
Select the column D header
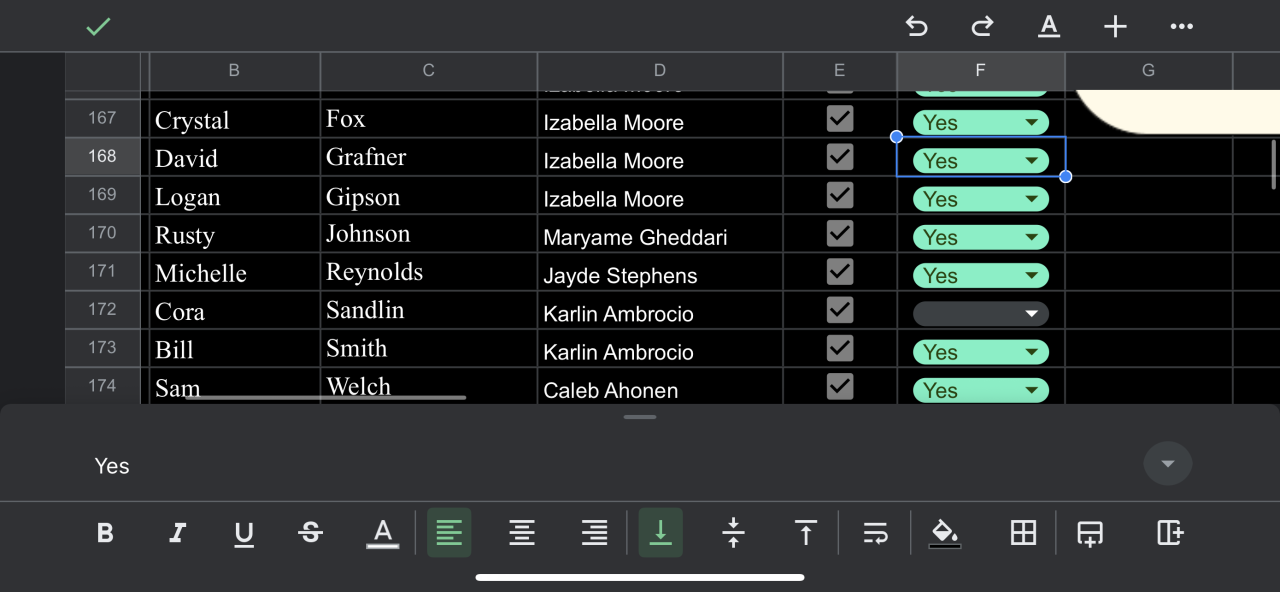[x=659, y=70]
